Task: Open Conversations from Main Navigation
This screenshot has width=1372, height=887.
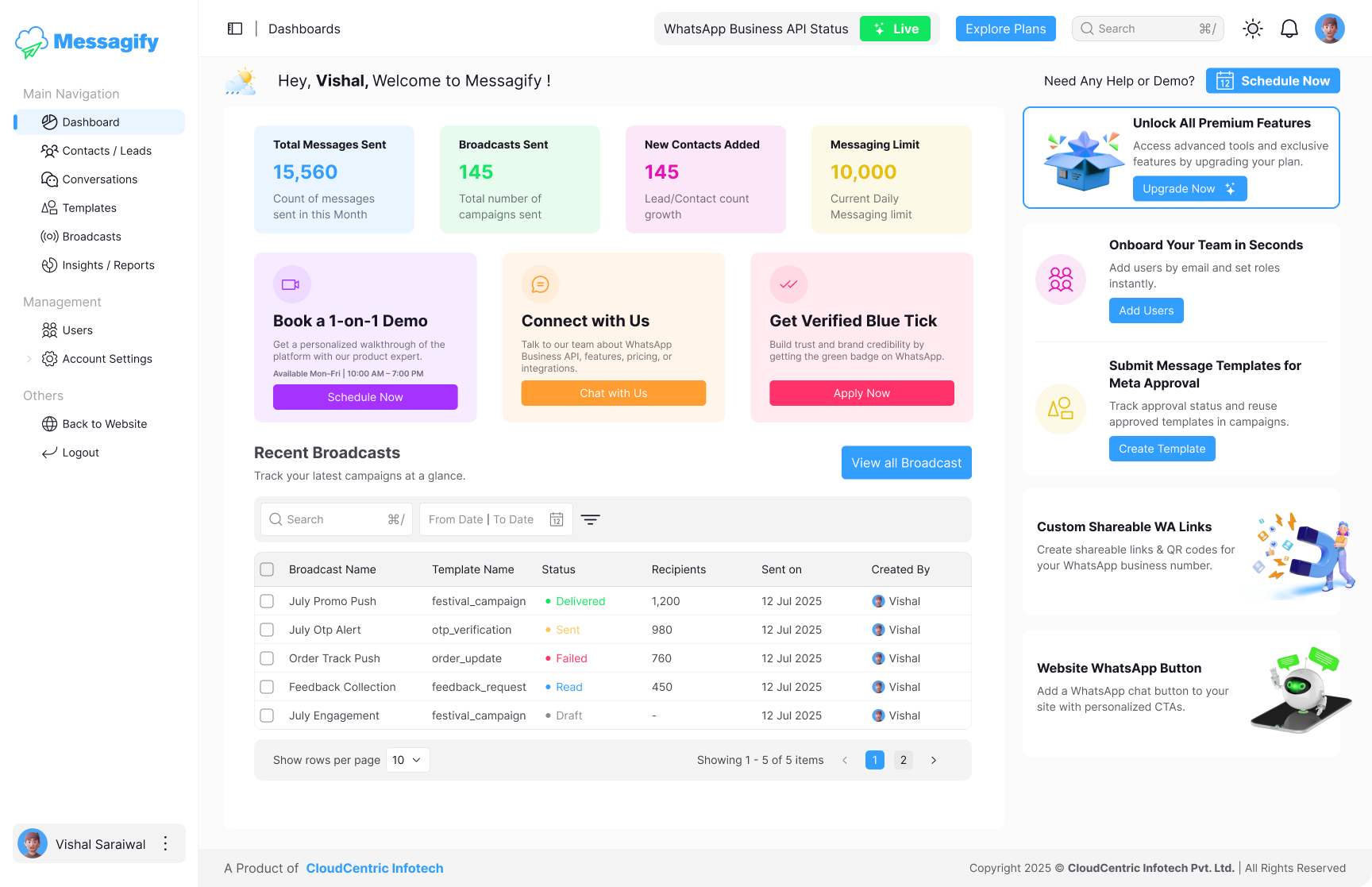Action: (x=100, y=179)
